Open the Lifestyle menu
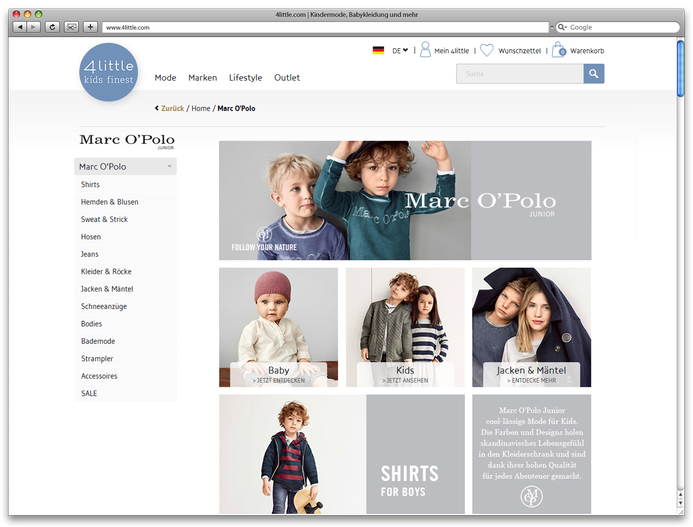Viewport: 693px width, 527px height. [245, 78]
